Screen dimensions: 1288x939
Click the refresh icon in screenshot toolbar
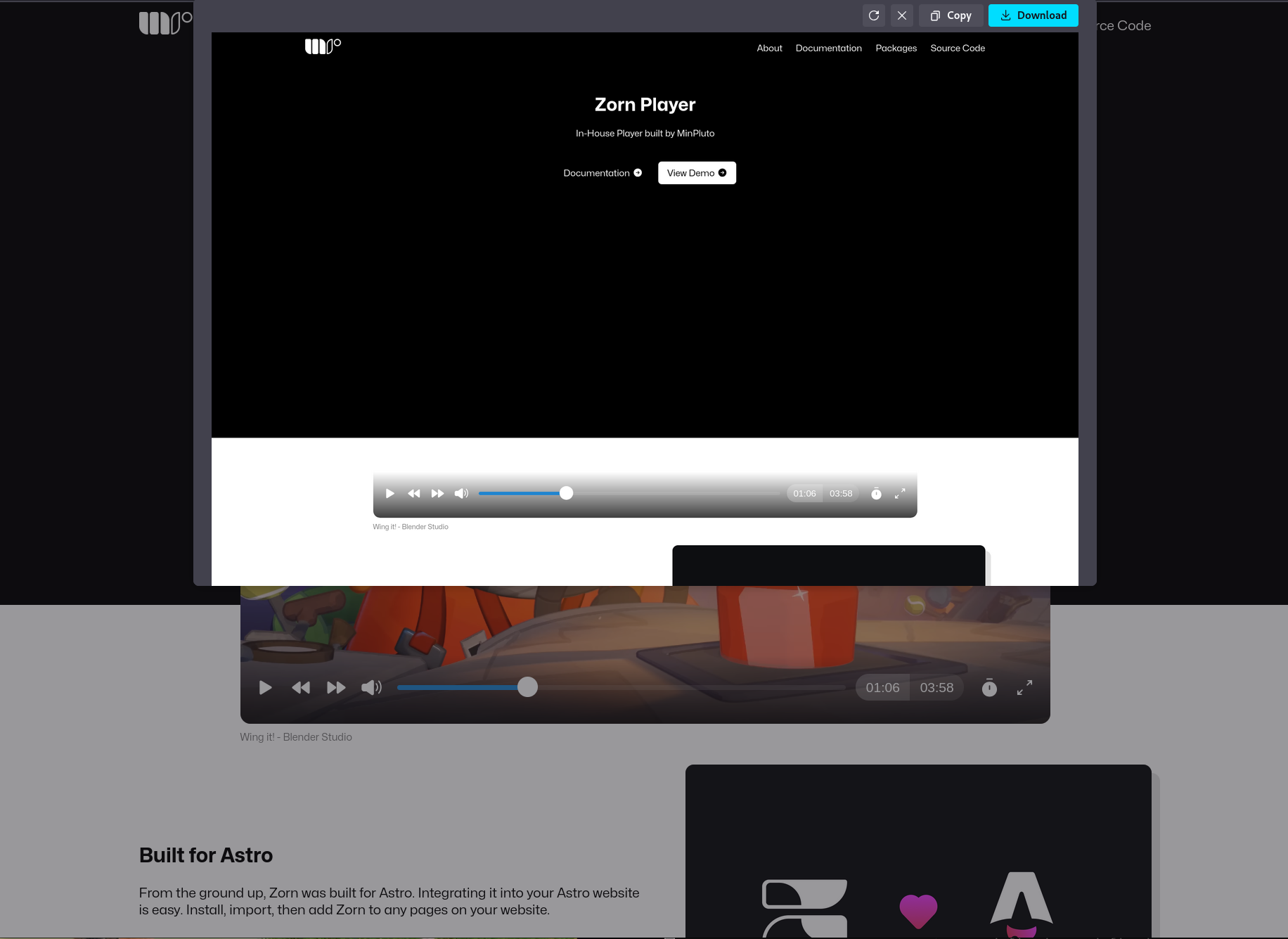(873, 15)
